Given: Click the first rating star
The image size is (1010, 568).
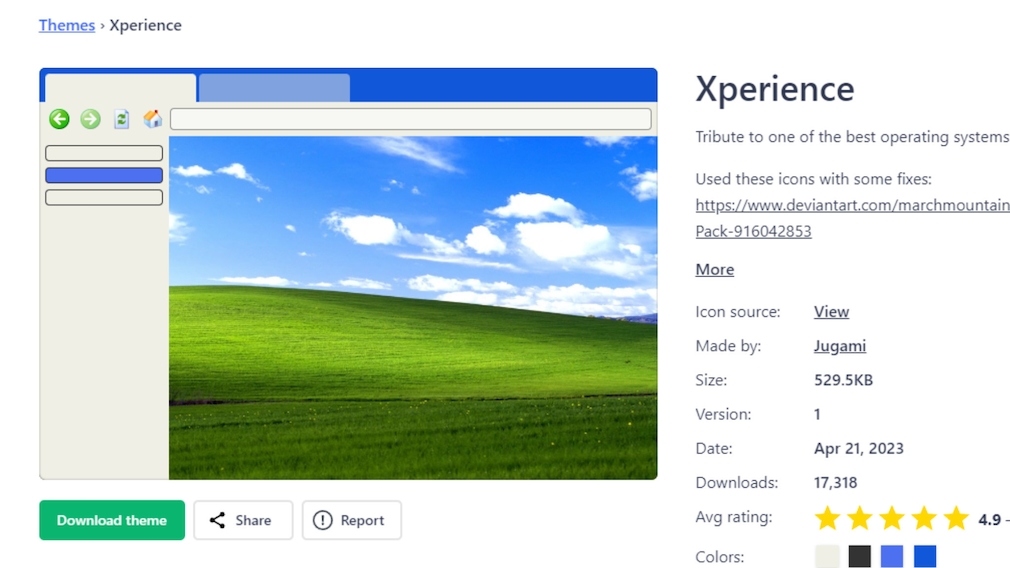Looking at the screenshot, I should (x=828, y=518).
